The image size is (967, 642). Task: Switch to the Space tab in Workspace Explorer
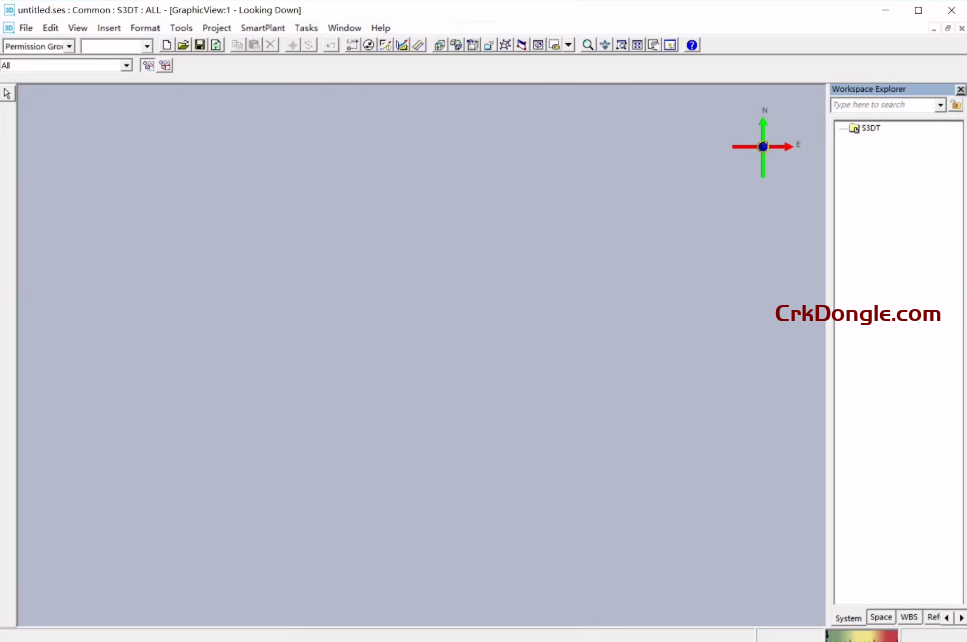[x=880, y=617]
